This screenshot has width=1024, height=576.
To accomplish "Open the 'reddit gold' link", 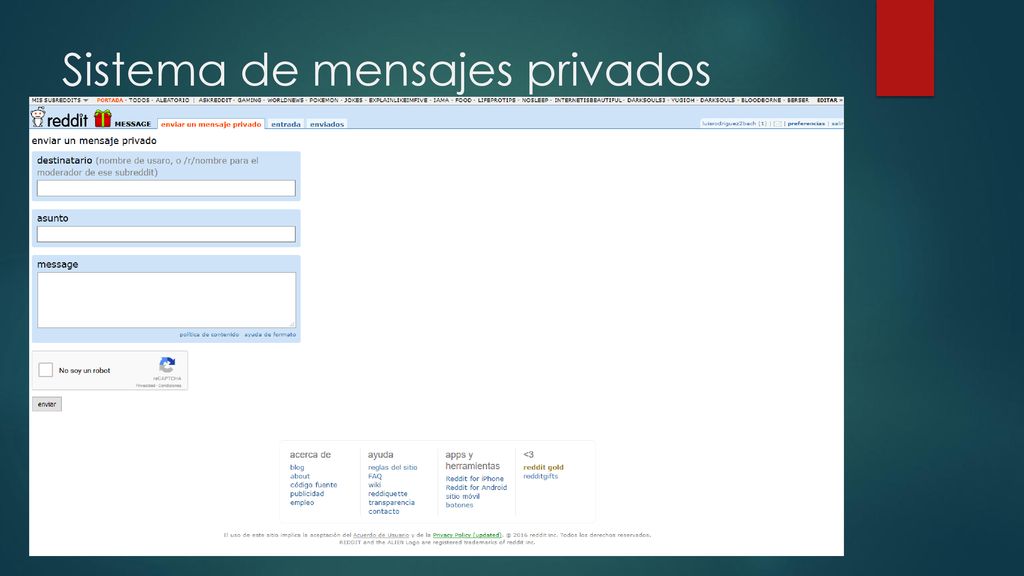I will [543, 468].
